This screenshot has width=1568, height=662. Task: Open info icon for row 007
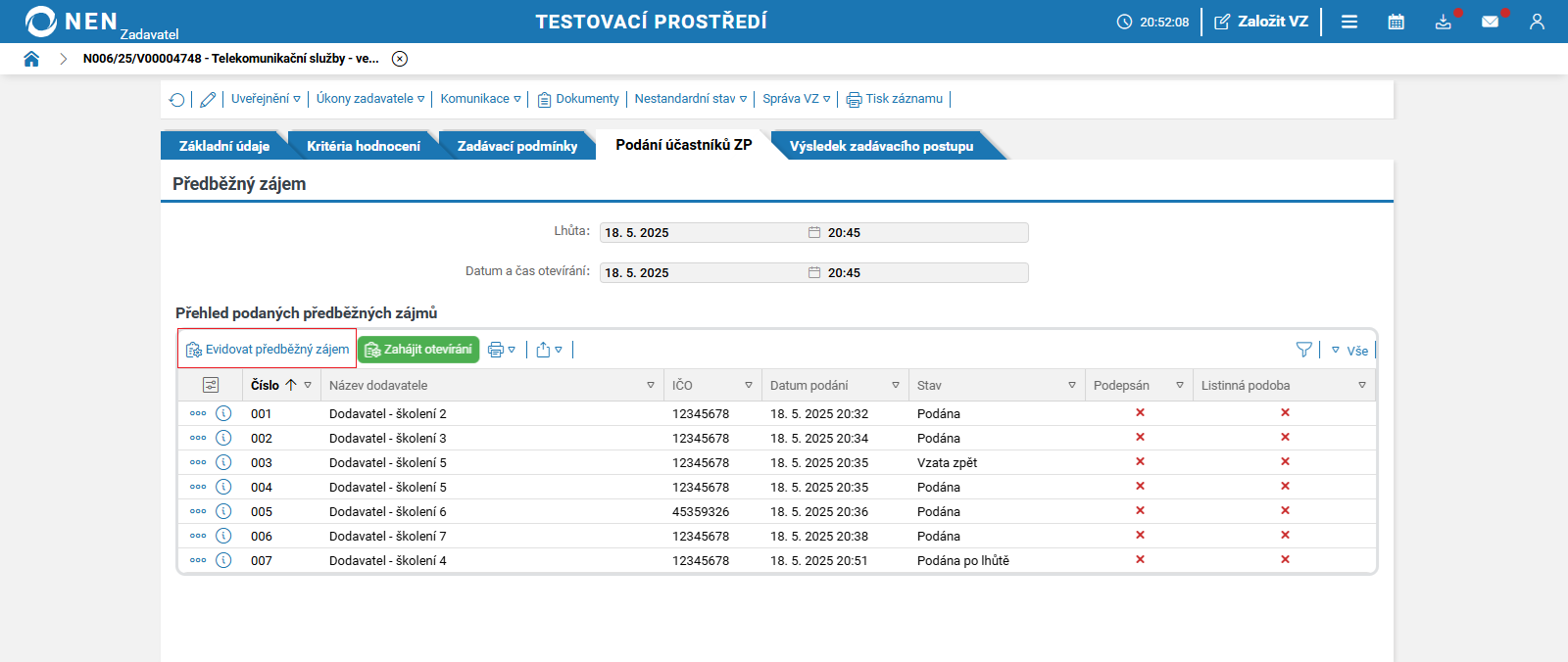[223, 560]
